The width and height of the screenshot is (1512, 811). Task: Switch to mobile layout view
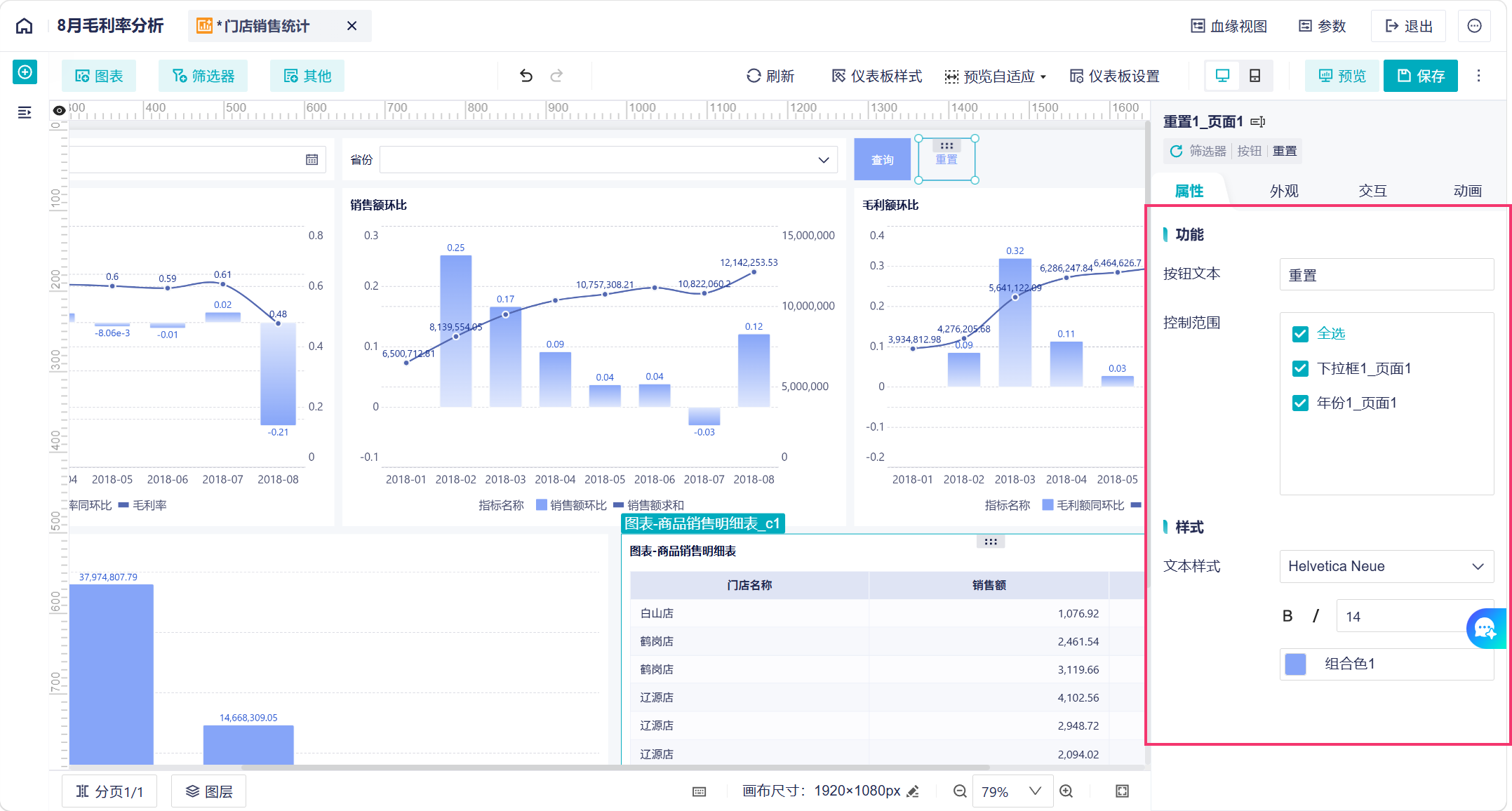[x=1255, y=76]
